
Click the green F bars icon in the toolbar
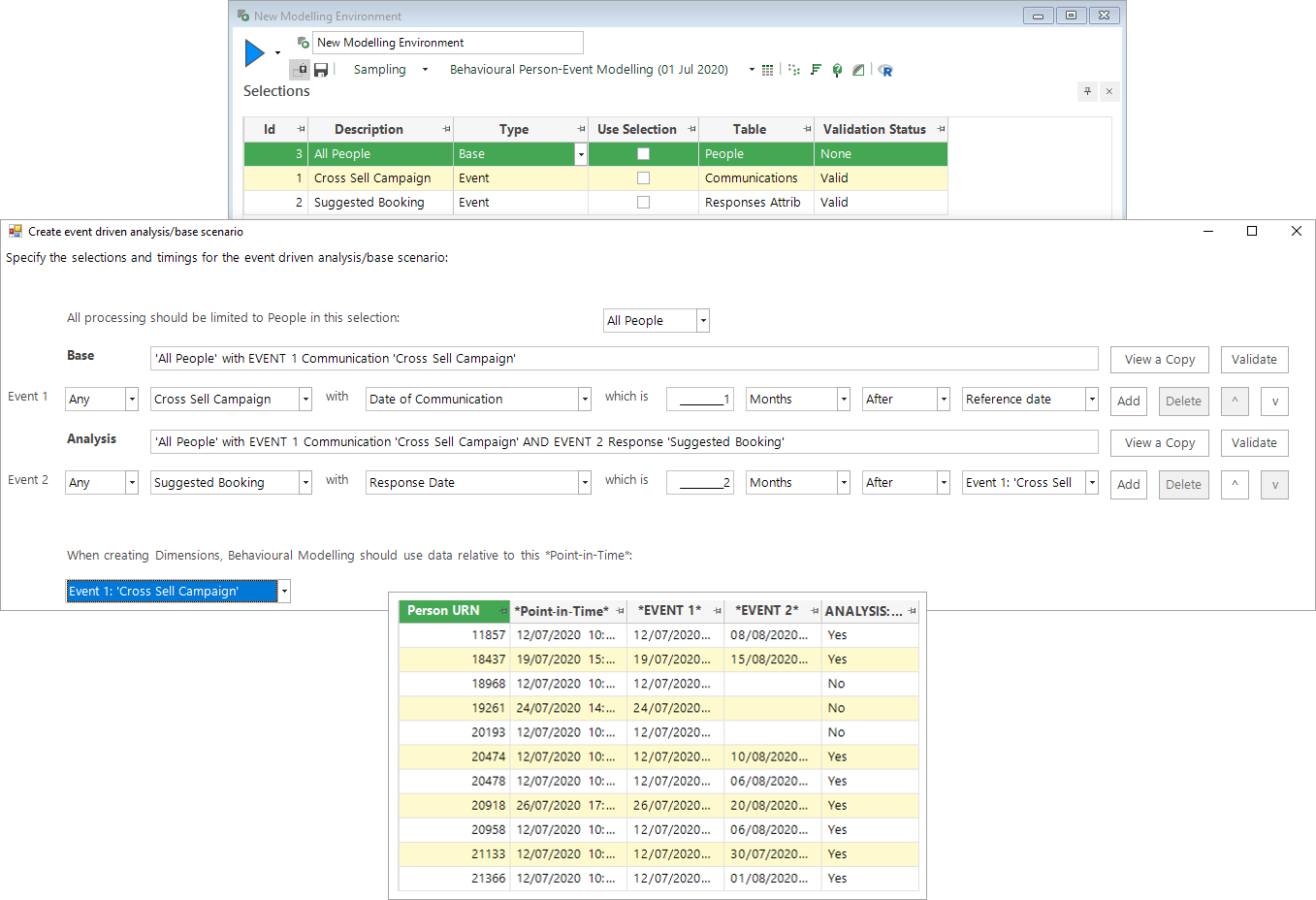click(816, 70)
